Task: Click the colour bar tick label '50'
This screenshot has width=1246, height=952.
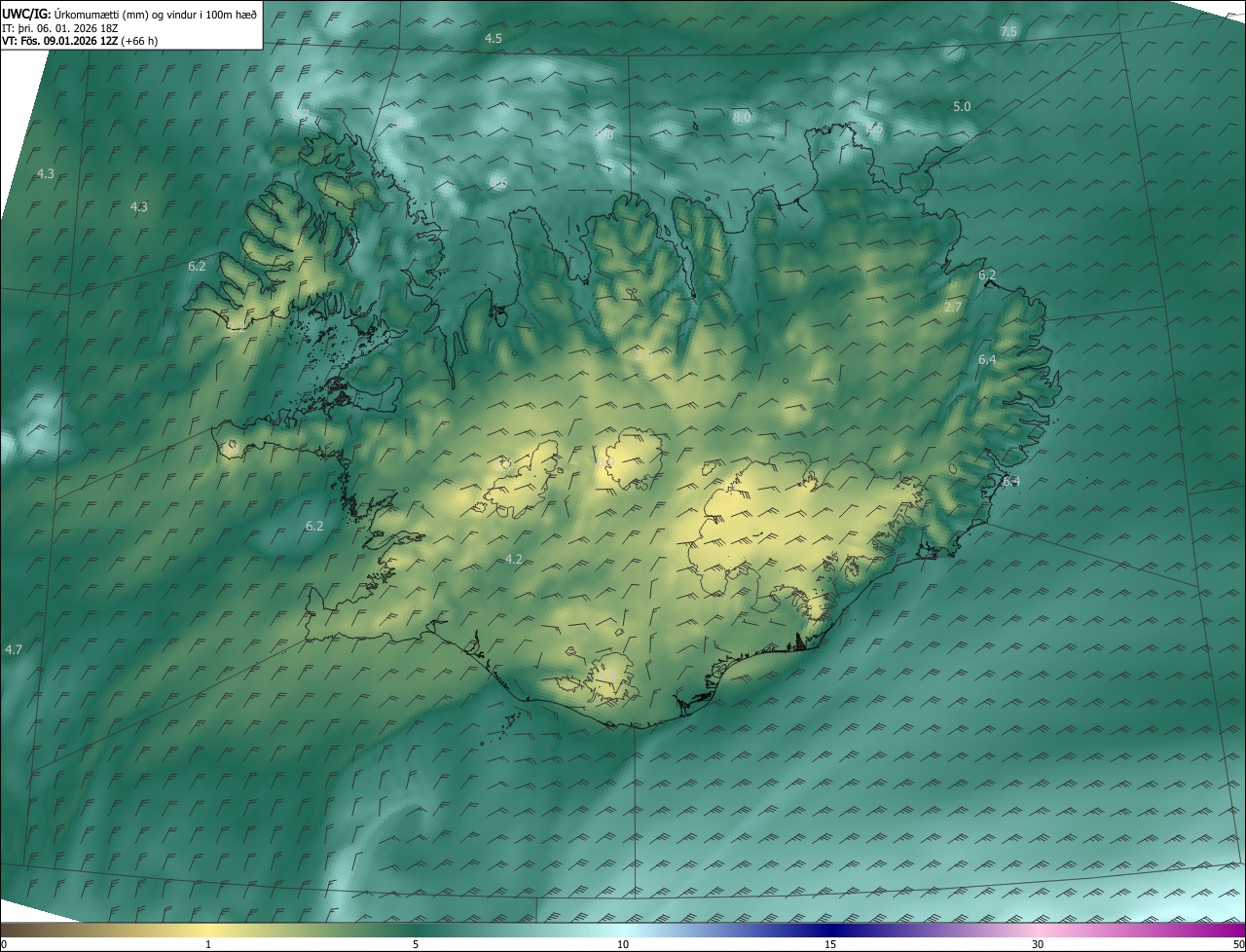Action: click(1238, 944)
